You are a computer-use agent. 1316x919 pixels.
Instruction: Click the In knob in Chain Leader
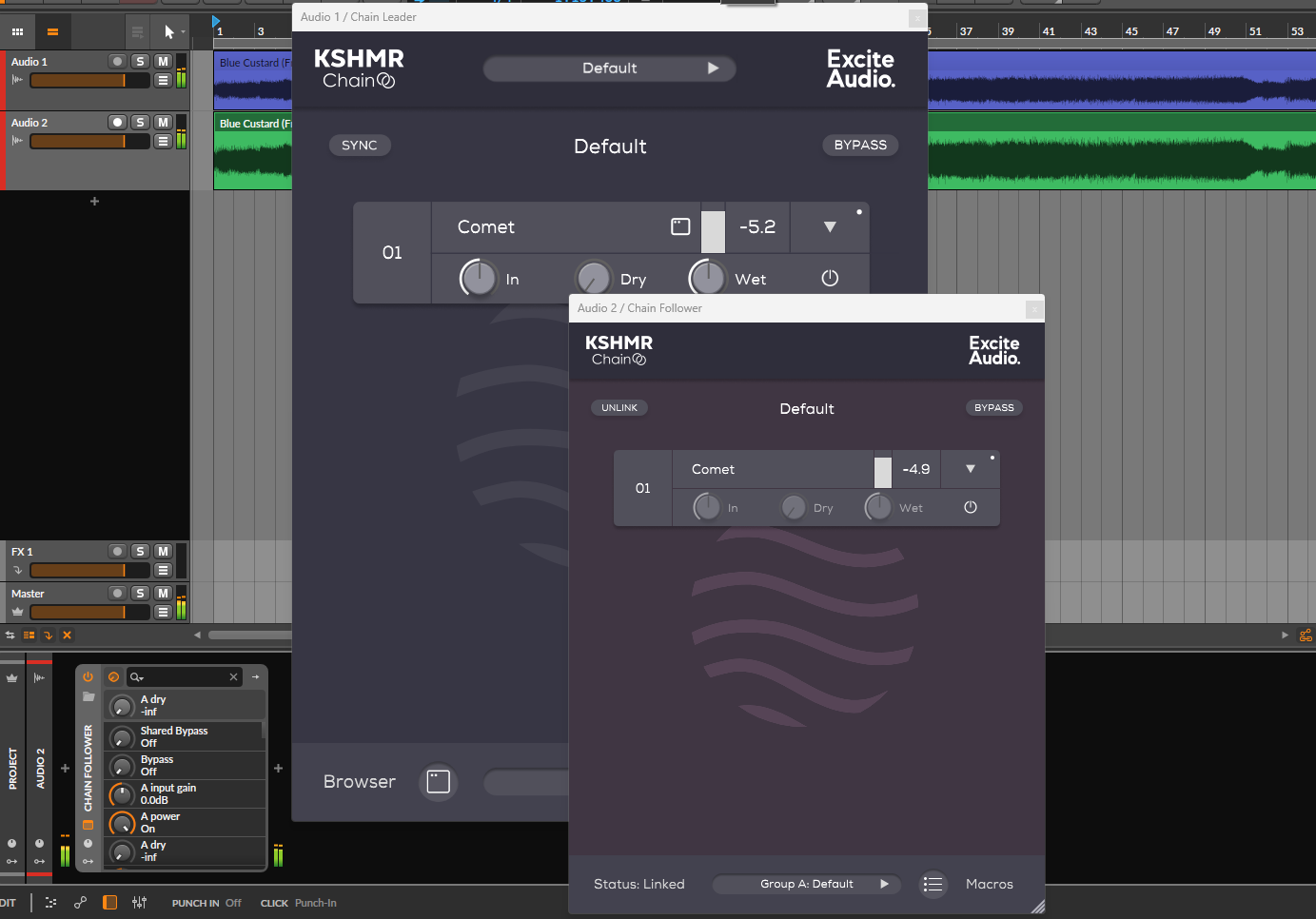coord(479,278)
